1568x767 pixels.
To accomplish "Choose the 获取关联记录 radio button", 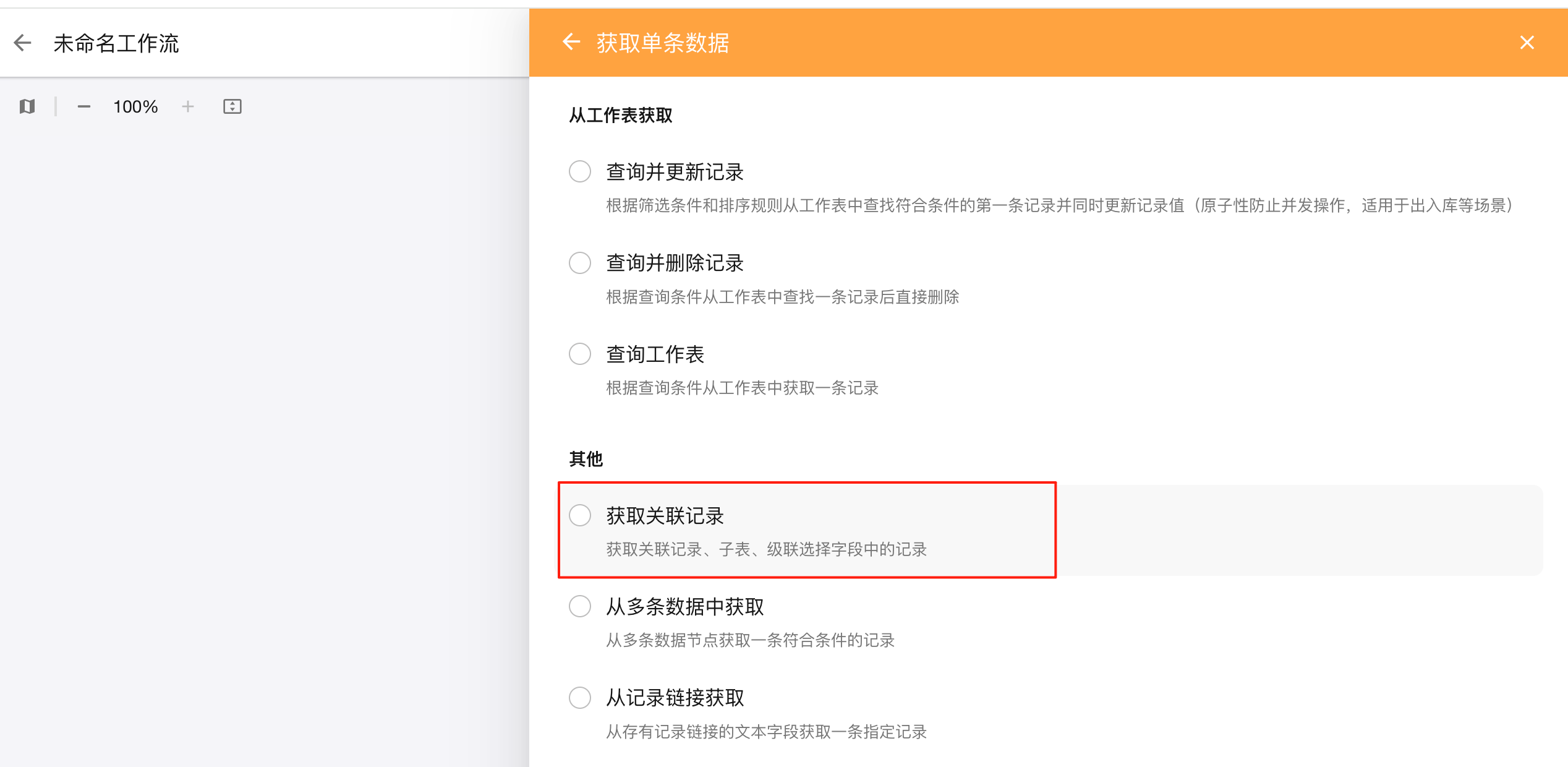I will point(580,515).
